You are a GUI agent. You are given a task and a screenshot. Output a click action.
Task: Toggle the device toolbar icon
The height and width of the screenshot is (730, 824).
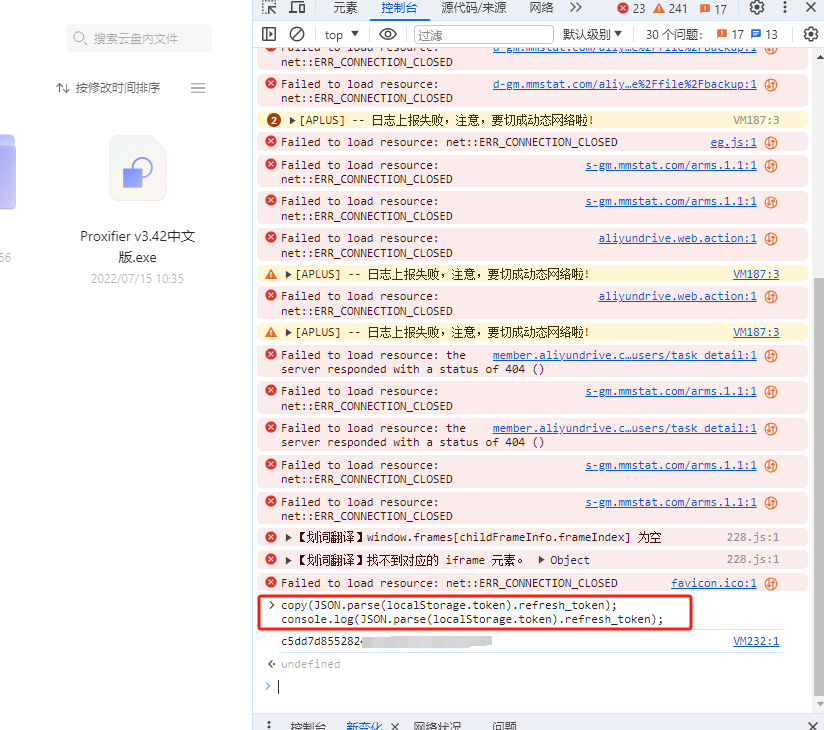(x=297, y=8)
